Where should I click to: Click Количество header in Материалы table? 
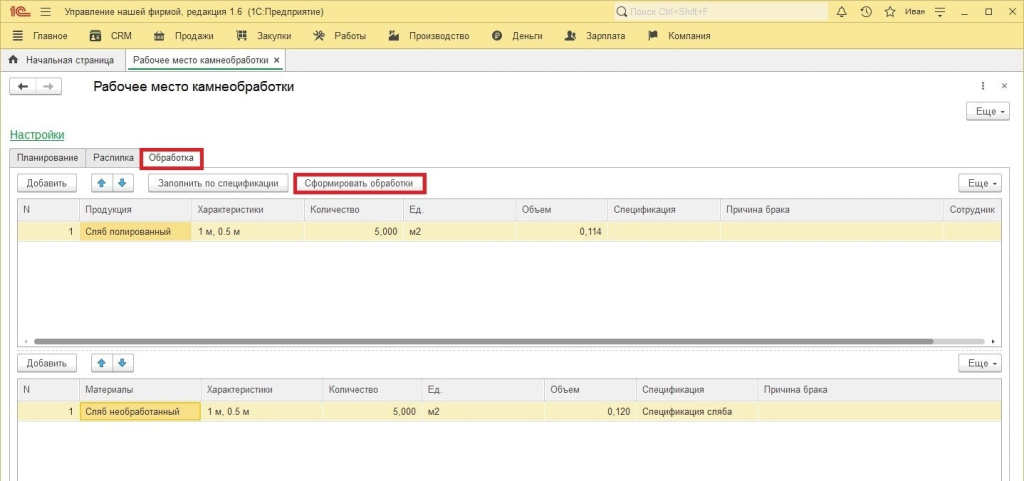click(372, 390)
